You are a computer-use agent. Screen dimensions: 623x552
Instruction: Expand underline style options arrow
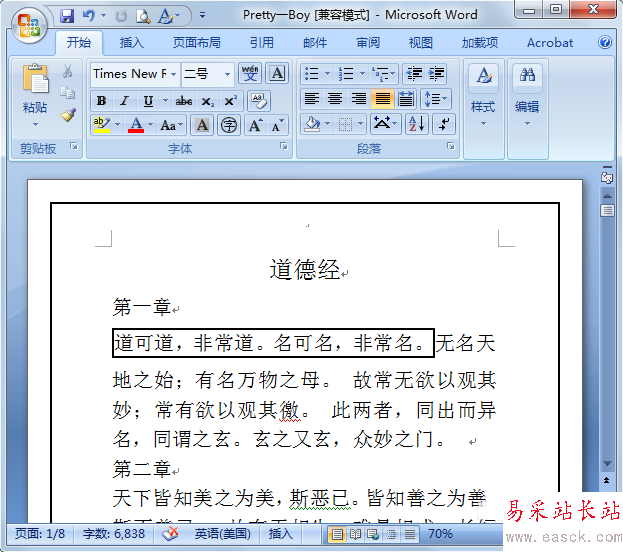coord(165,101)
